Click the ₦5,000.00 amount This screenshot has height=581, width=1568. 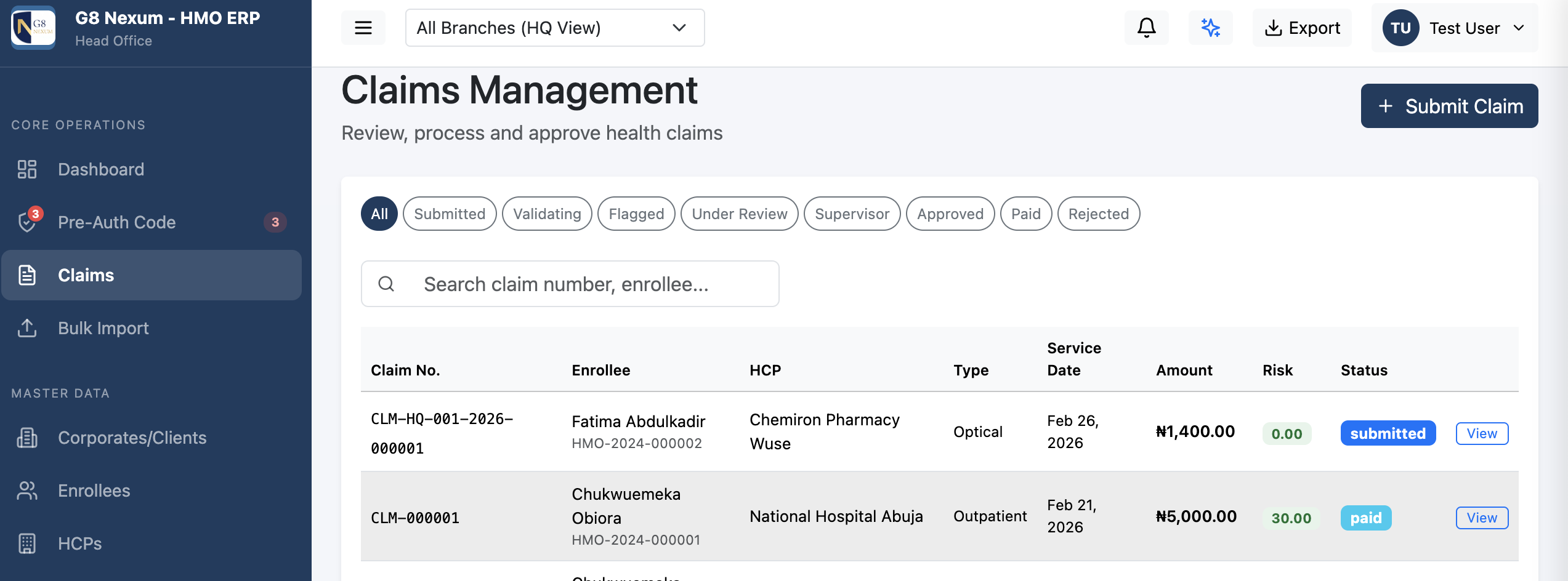1195,516
